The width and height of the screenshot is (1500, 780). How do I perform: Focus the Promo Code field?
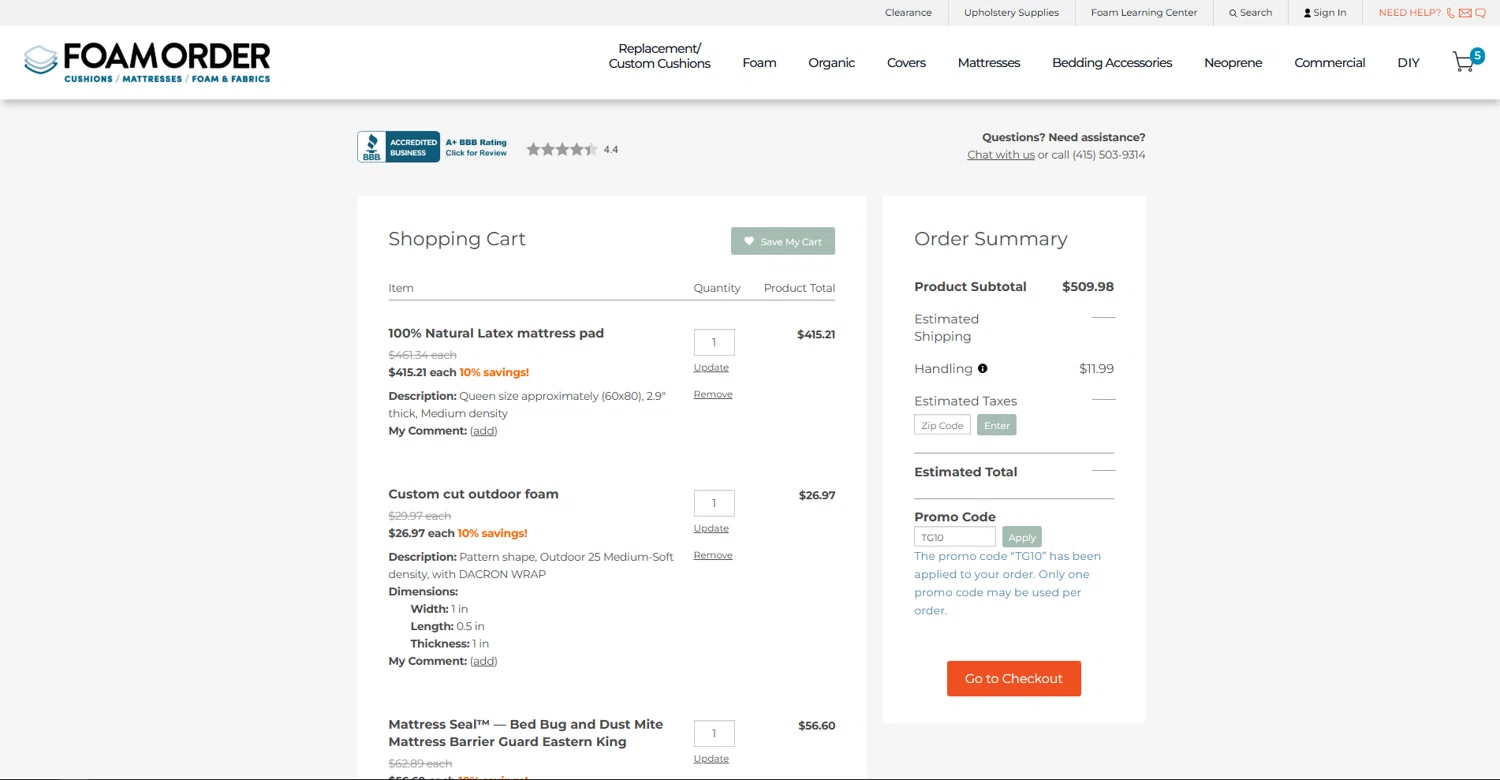[x=955, y=537]
